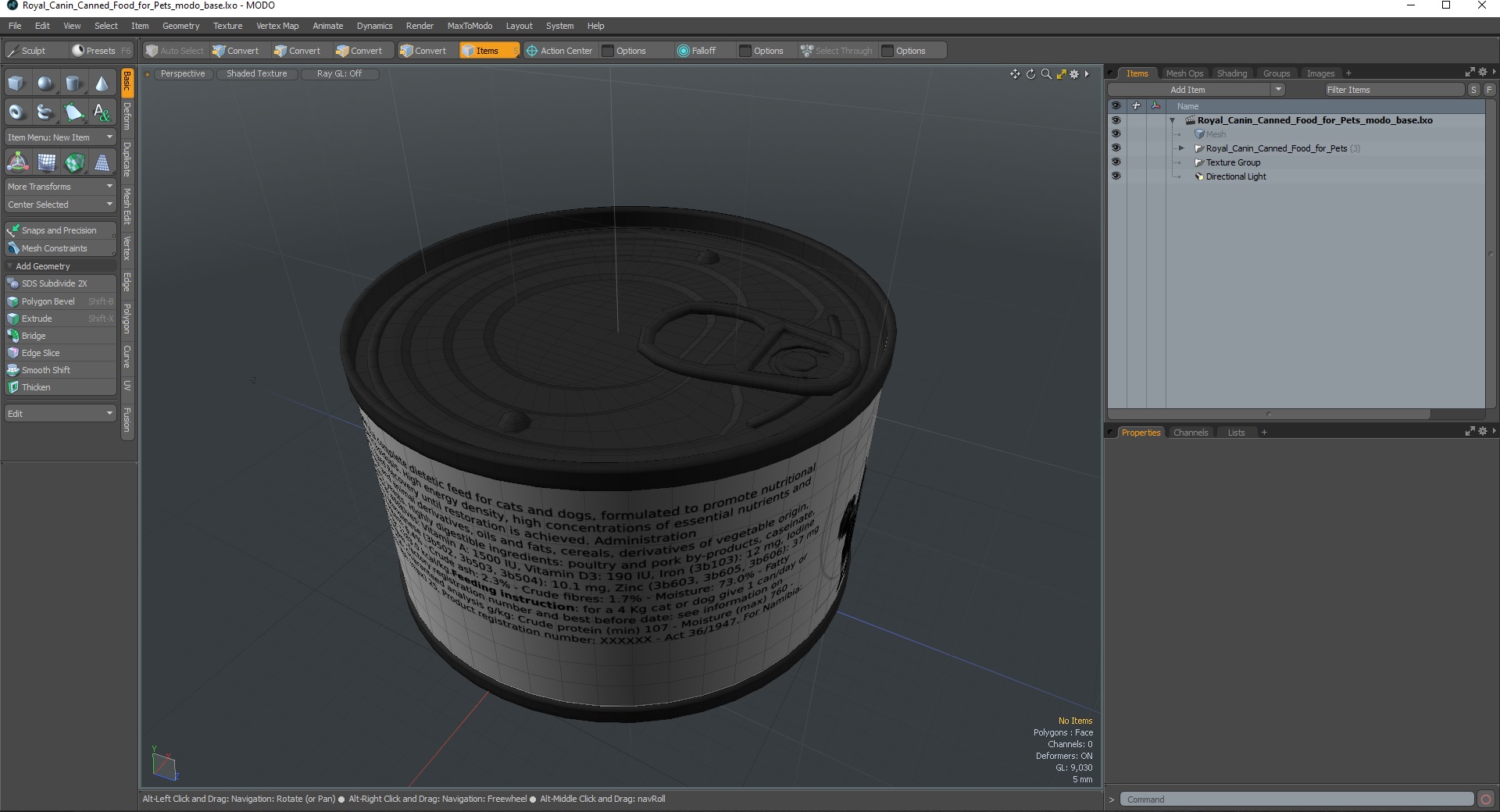This screenshot has width=1500, height=812.
Task: Click the Filter Items input field
Action: tap(1394, 90)
